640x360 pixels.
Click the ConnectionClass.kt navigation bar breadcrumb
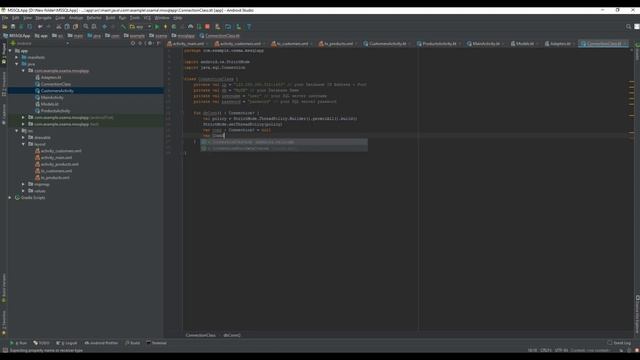click(220, 36)
